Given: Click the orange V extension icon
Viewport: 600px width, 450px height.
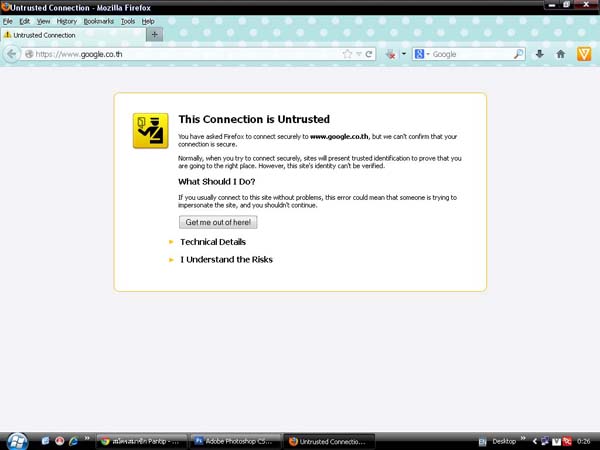Looking at the screenshot, I should [x=584, y=54].
